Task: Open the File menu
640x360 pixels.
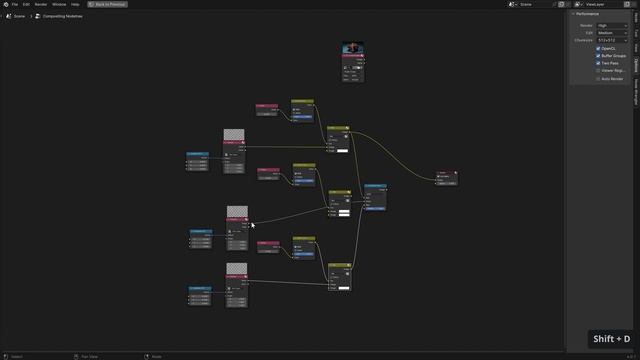Action: click(x=15, y=4)
